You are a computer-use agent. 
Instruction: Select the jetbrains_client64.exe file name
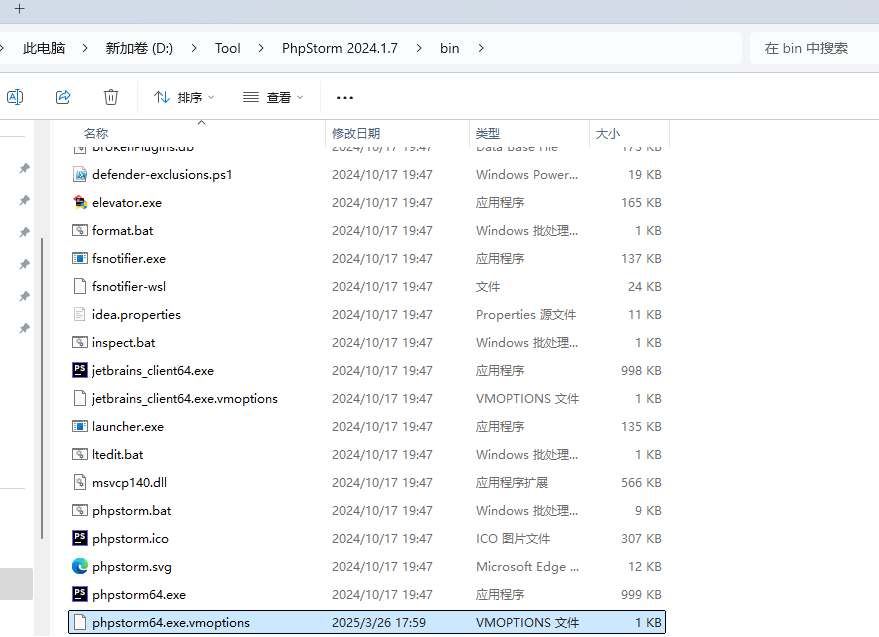click(x=153, y=371)
